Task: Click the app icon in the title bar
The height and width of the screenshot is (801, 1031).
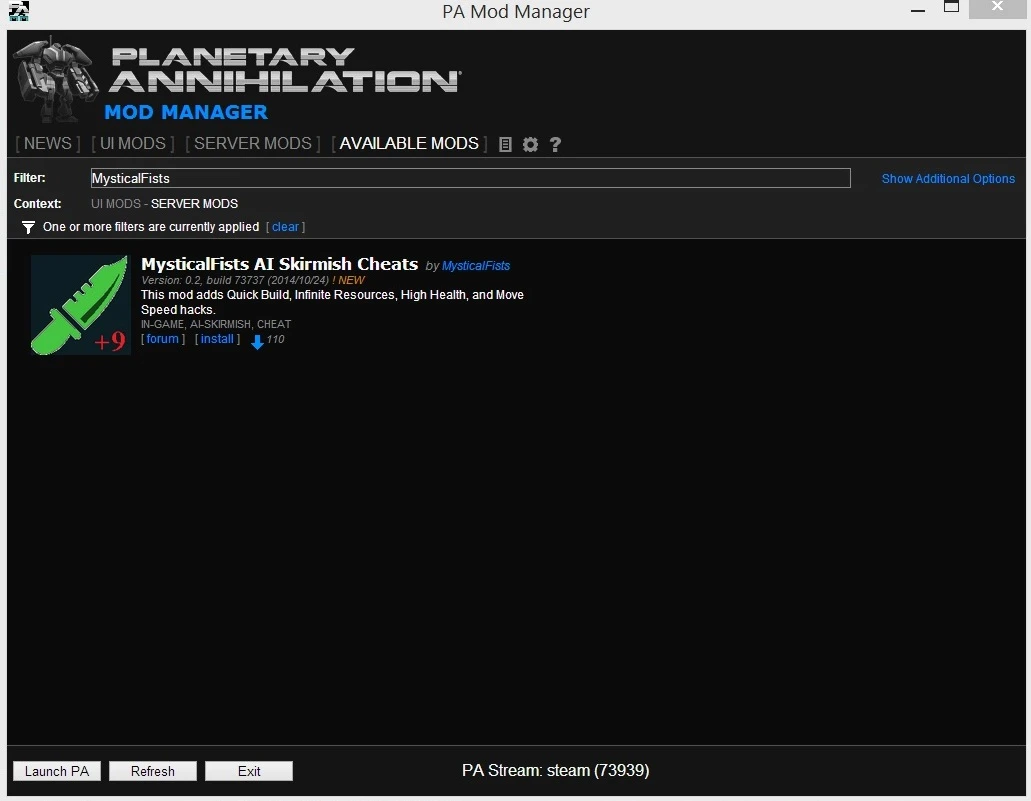Action: click(x=17, y=11)
